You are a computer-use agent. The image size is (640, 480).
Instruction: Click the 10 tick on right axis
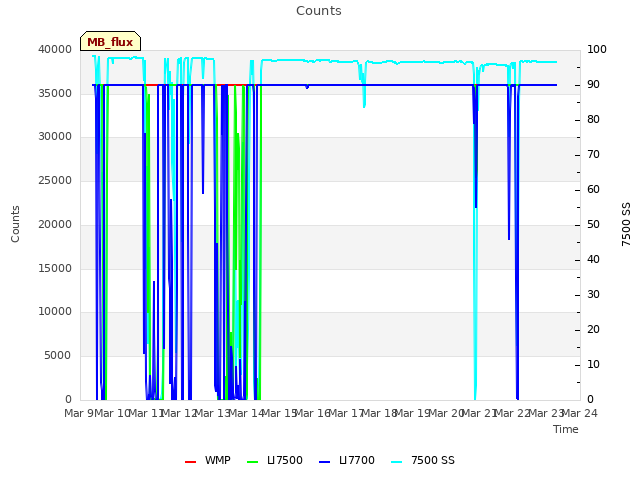pyautogui.click(x=593, y=364)
